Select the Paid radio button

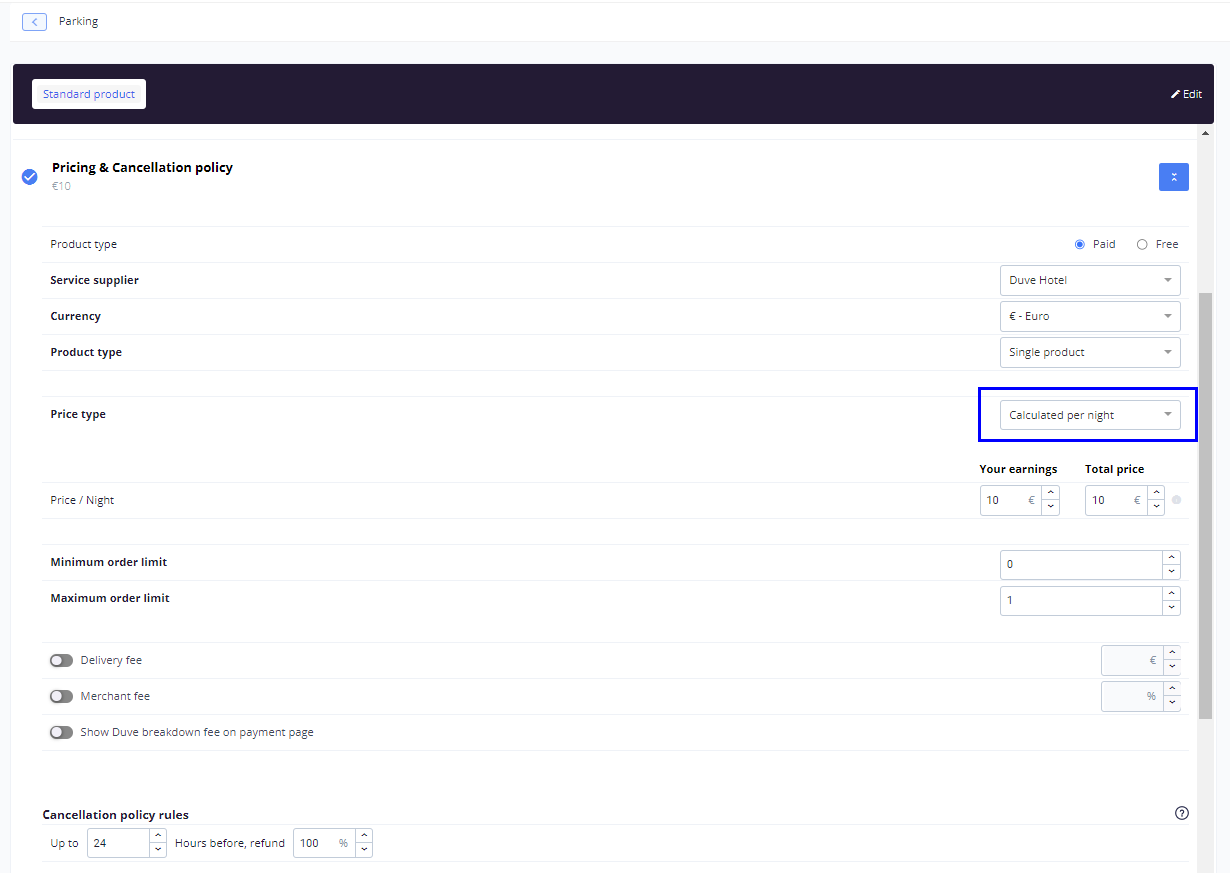[1080, 244]
